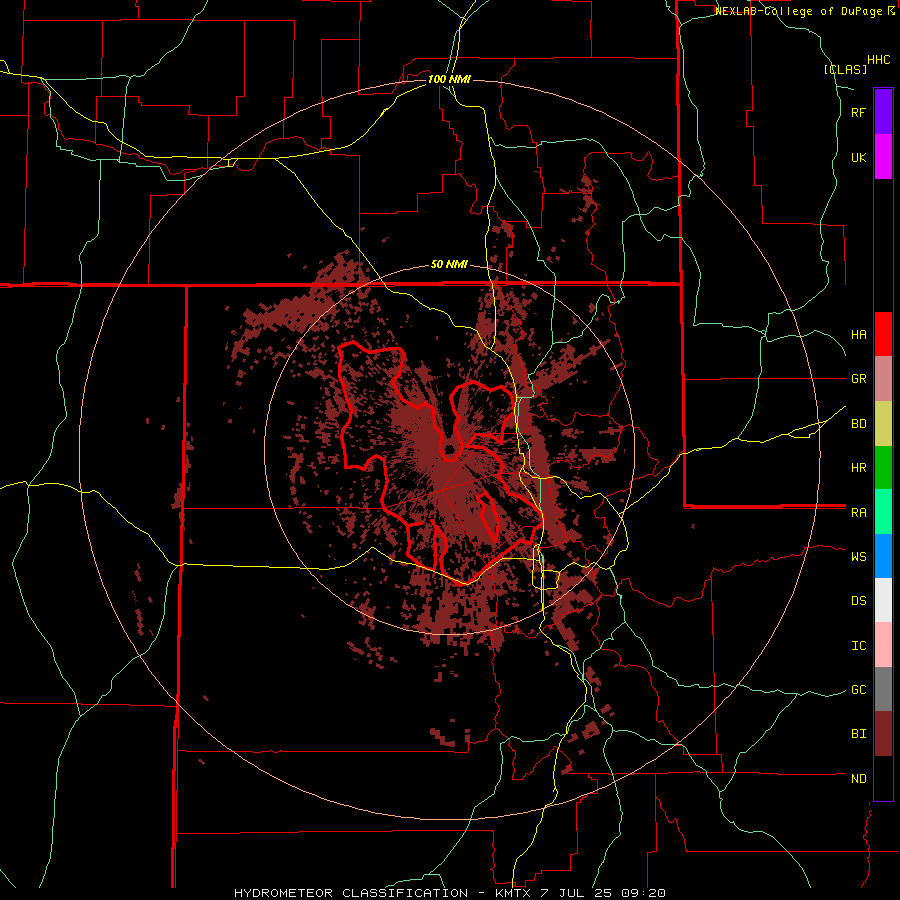Click the HR green legend swatch
Screen dimensions: 900x900
[883, 468]
